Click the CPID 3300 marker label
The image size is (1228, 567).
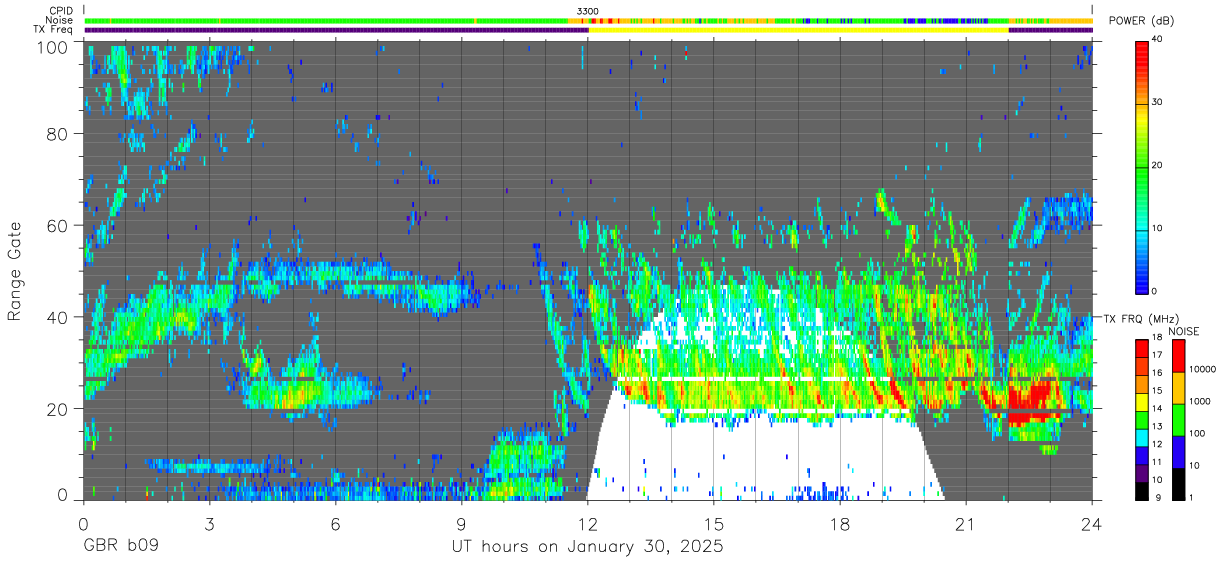pos(588,11)
